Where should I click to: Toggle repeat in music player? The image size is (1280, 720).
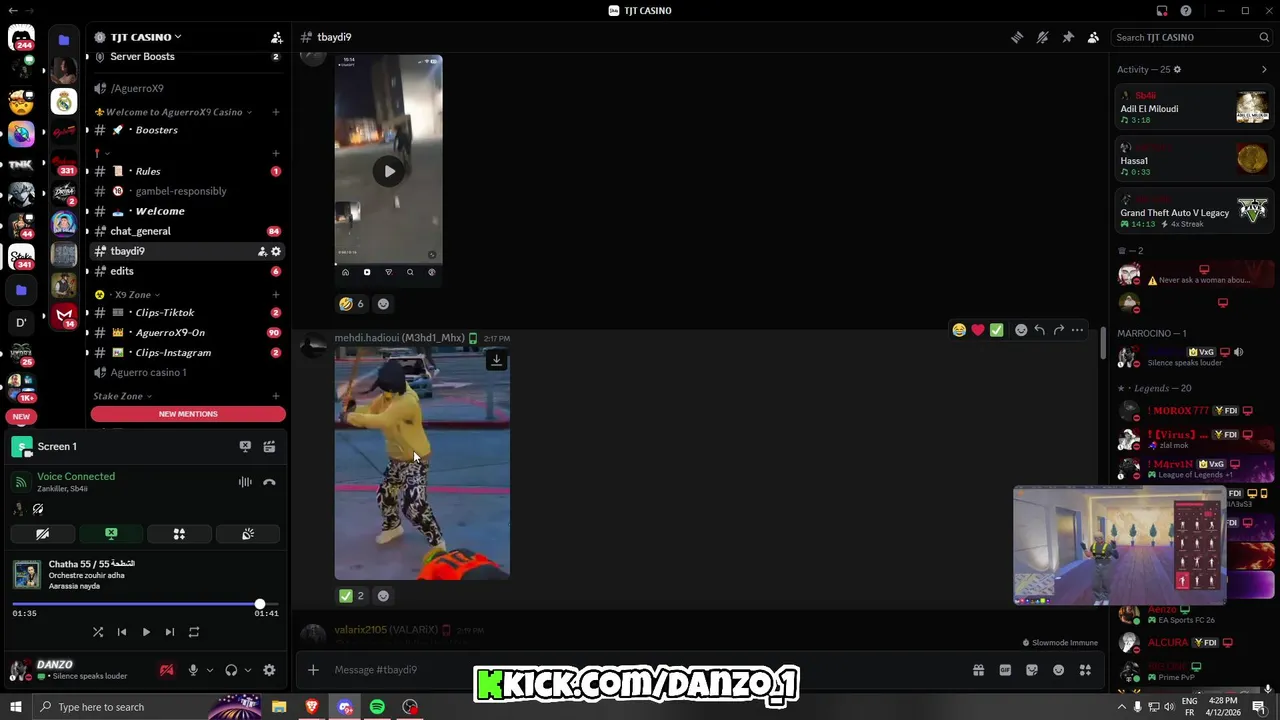[x=194, y=632]
